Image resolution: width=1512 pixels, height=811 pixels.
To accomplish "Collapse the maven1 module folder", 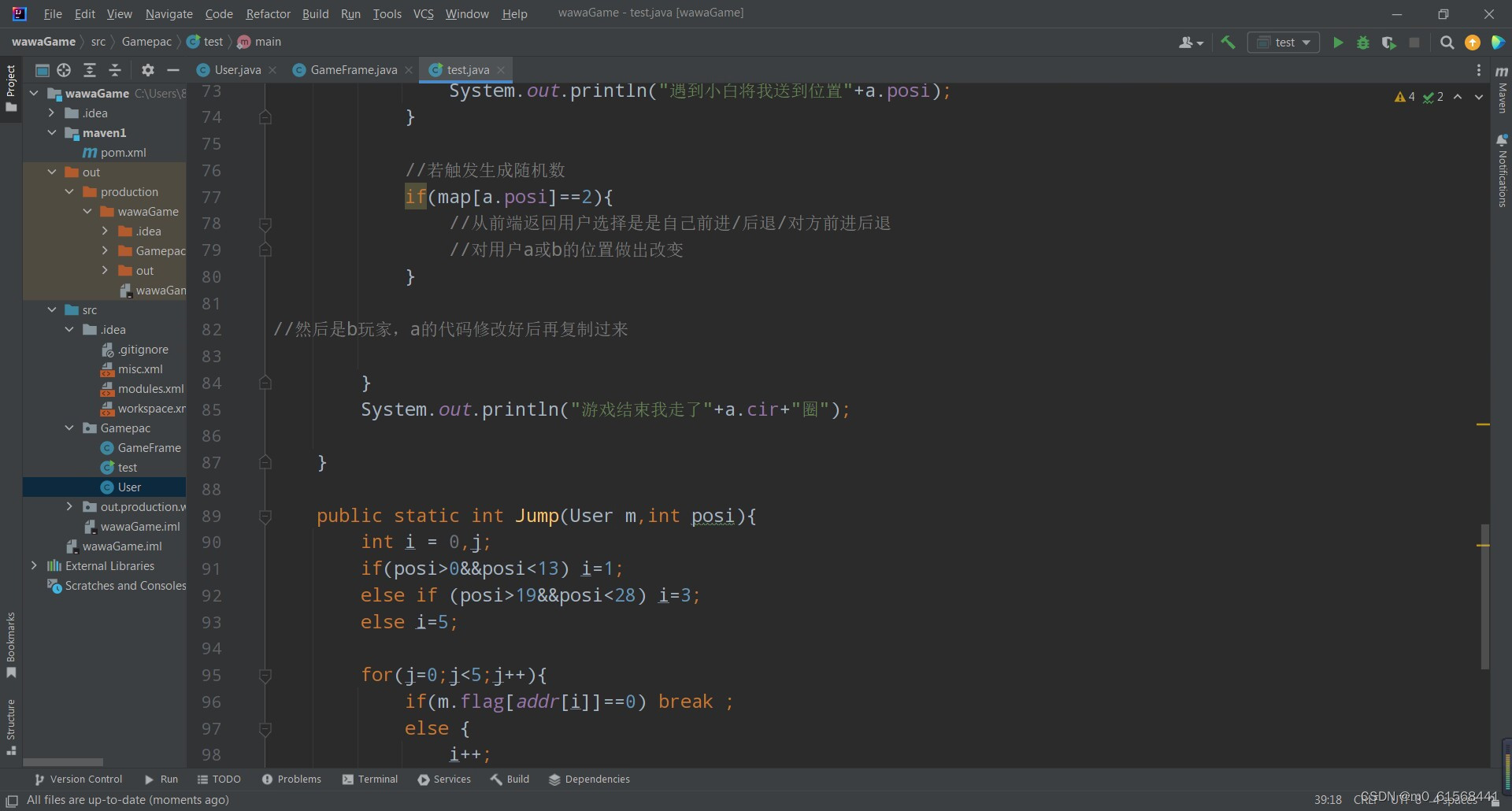I will [52, 132].
